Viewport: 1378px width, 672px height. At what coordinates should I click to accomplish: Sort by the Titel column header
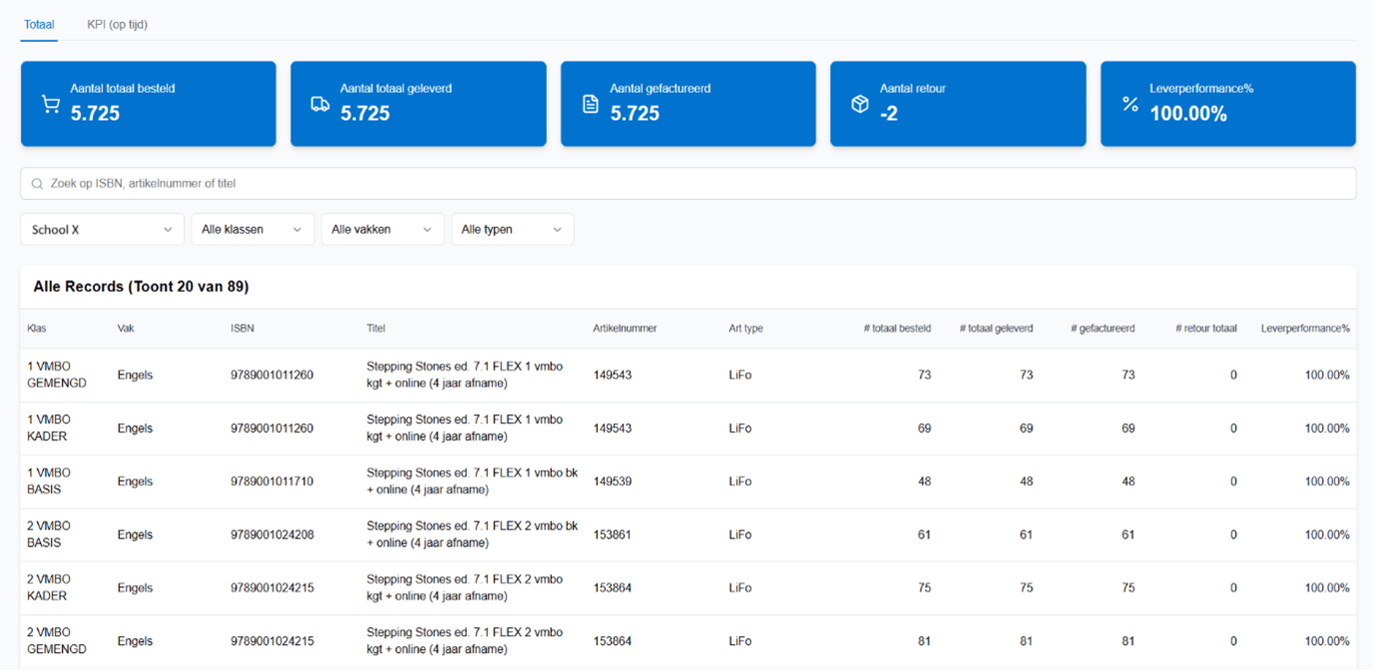376,328
